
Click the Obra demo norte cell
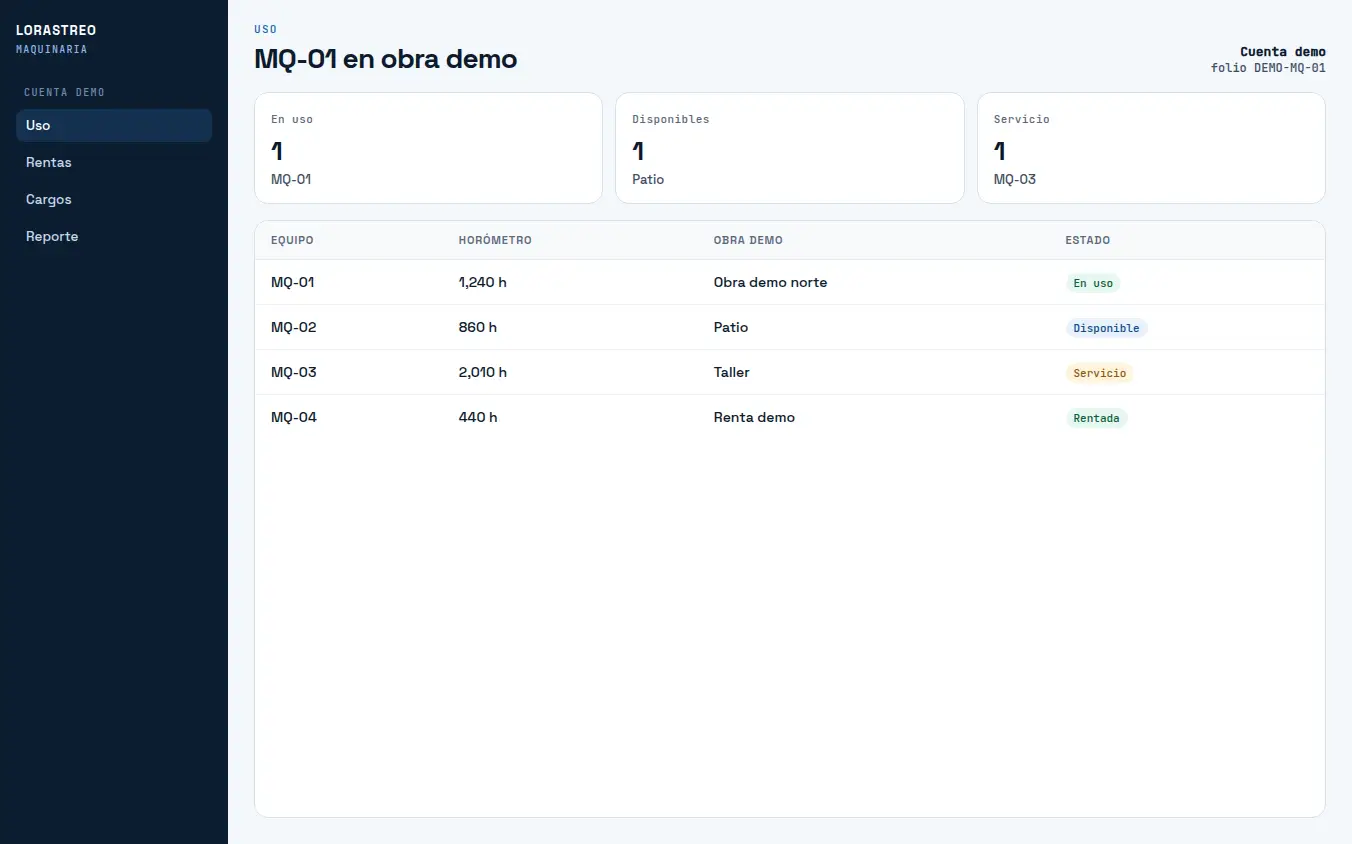770,282
